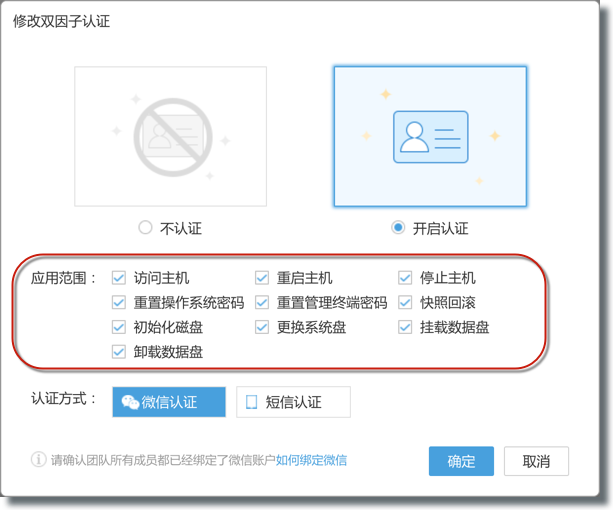Disable the 挂载数据盘 checkbox
The image size is (613, 510).
click(405, 327)
